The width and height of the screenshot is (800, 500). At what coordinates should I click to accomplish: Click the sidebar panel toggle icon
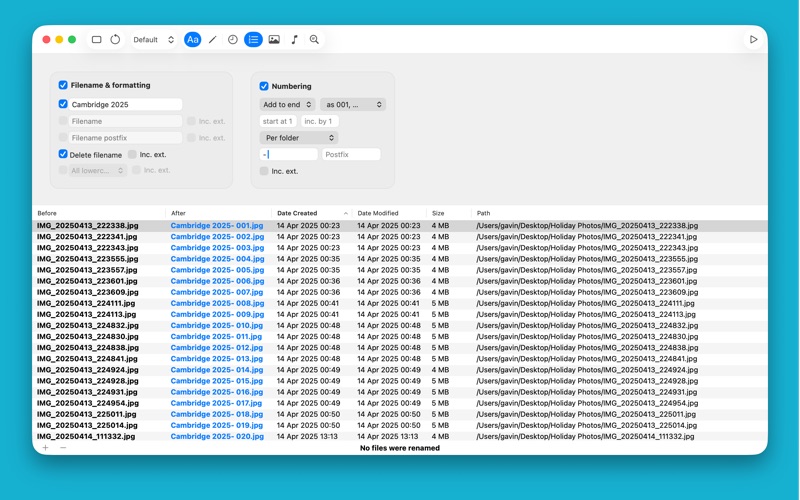click(x=96, y=39)
